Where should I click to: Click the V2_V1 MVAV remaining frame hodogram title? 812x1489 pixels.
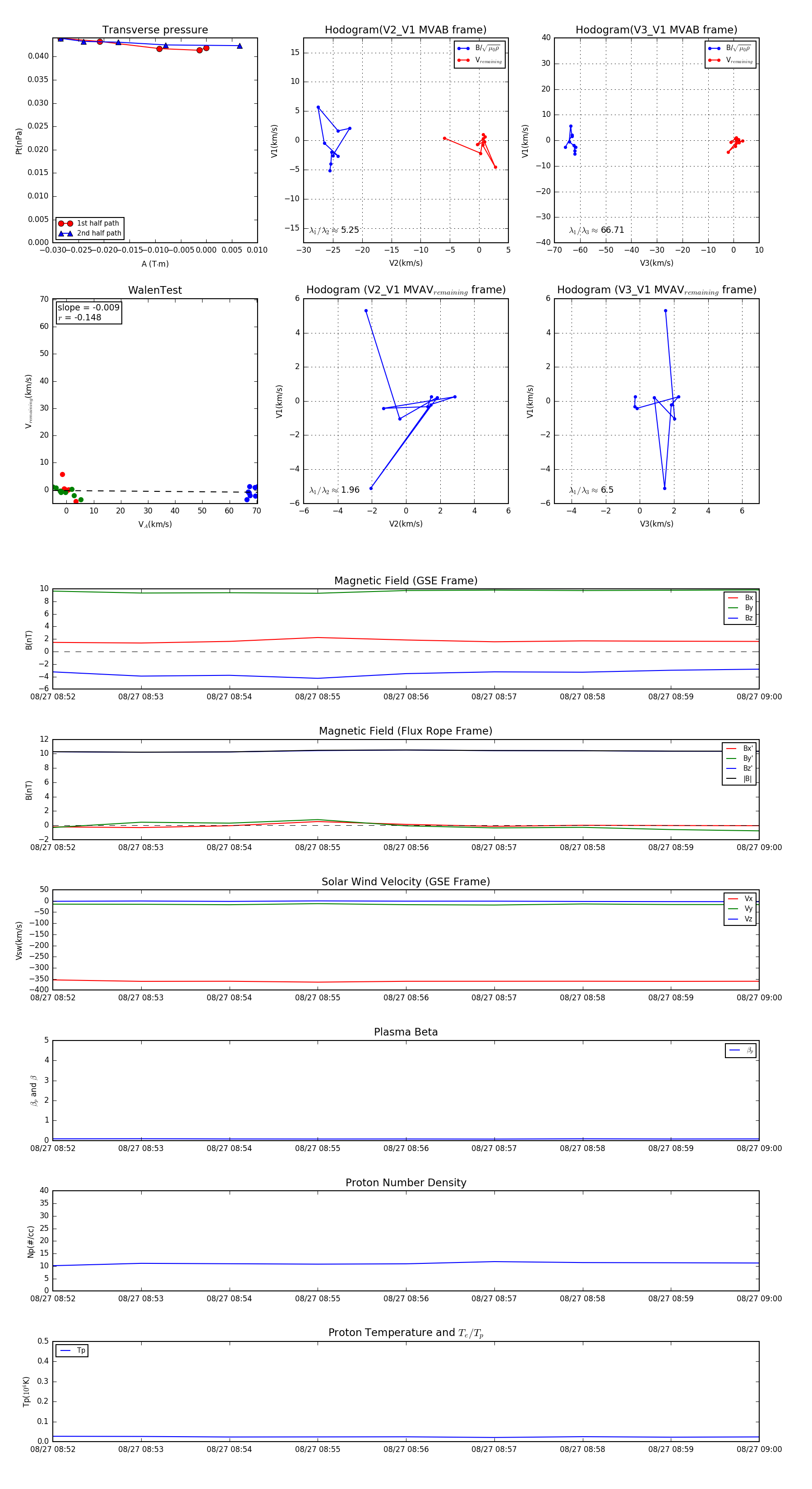click(406, 290)
